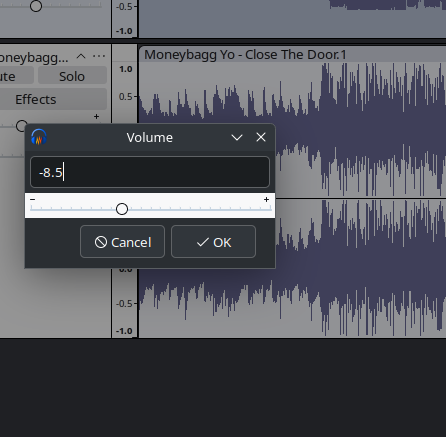Screen dimensions: 446x437
Task: Open the track ellipsis options menu
Action: tap(99, 56)
